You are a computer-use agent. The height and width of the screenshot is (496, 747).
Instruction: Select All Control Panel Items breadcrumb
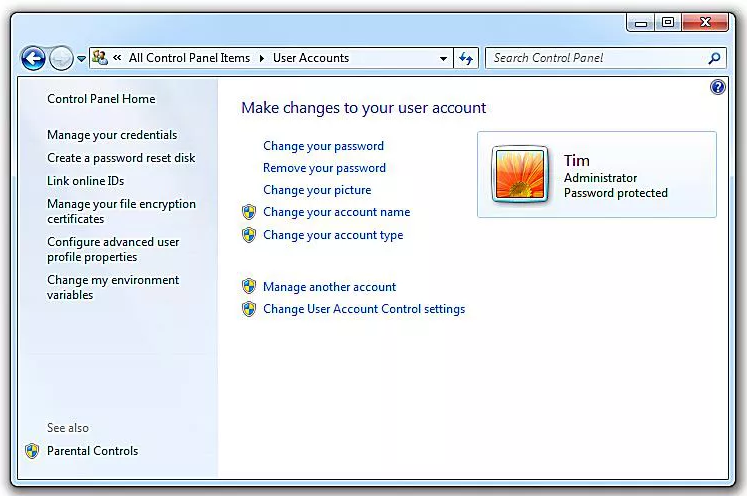[x=189, y=58]
